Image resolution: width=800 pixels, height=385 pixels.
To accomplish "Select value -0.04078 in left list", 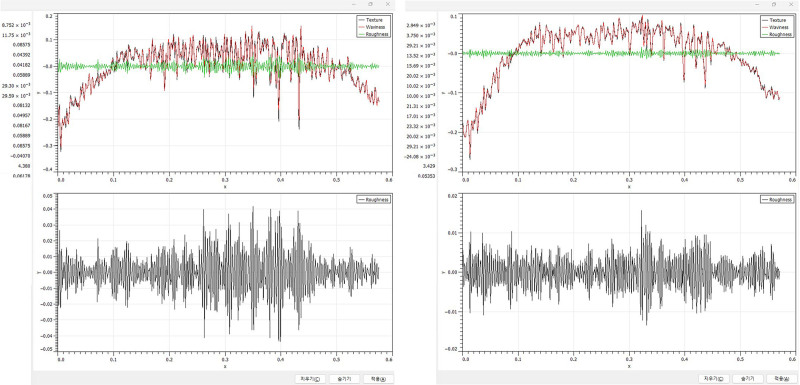I will click(x=20, y=156).
